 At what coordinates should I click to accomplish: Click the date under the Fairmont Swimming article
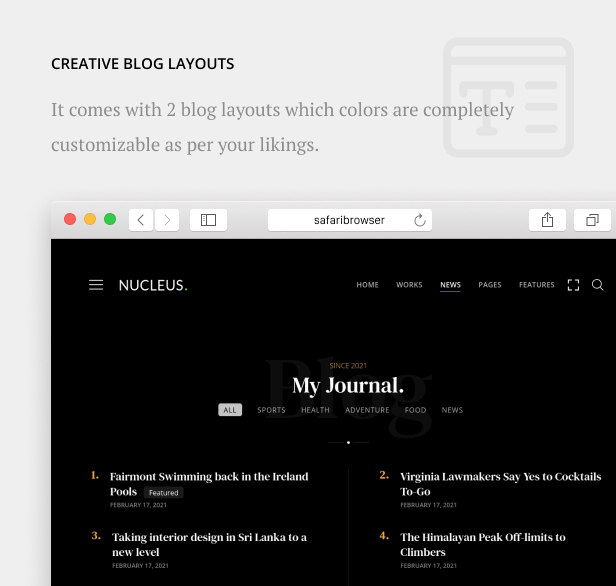point(138,505)
